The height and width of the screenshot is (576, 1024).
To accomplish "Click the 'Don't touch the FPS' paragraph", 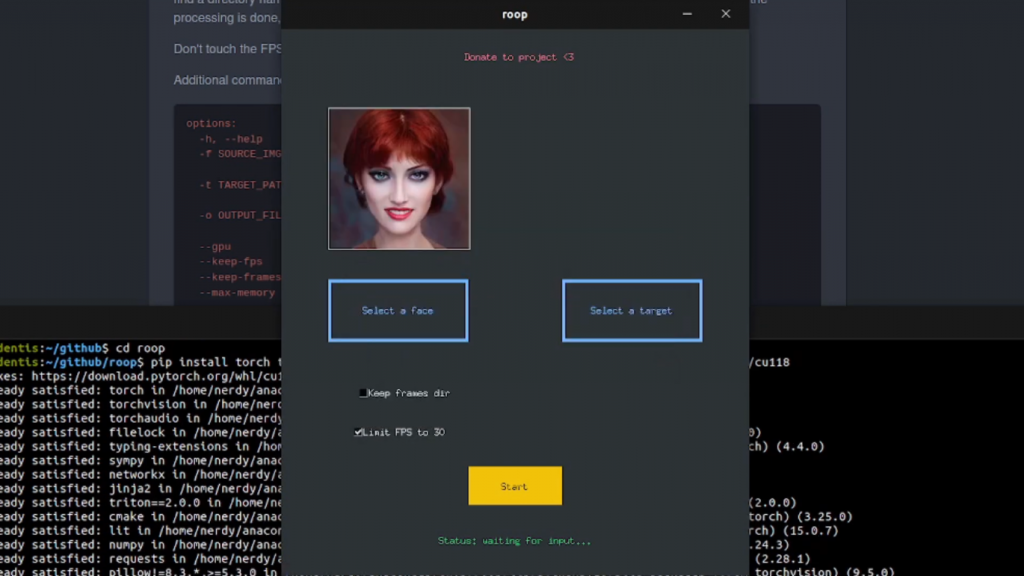I will 227,49.
